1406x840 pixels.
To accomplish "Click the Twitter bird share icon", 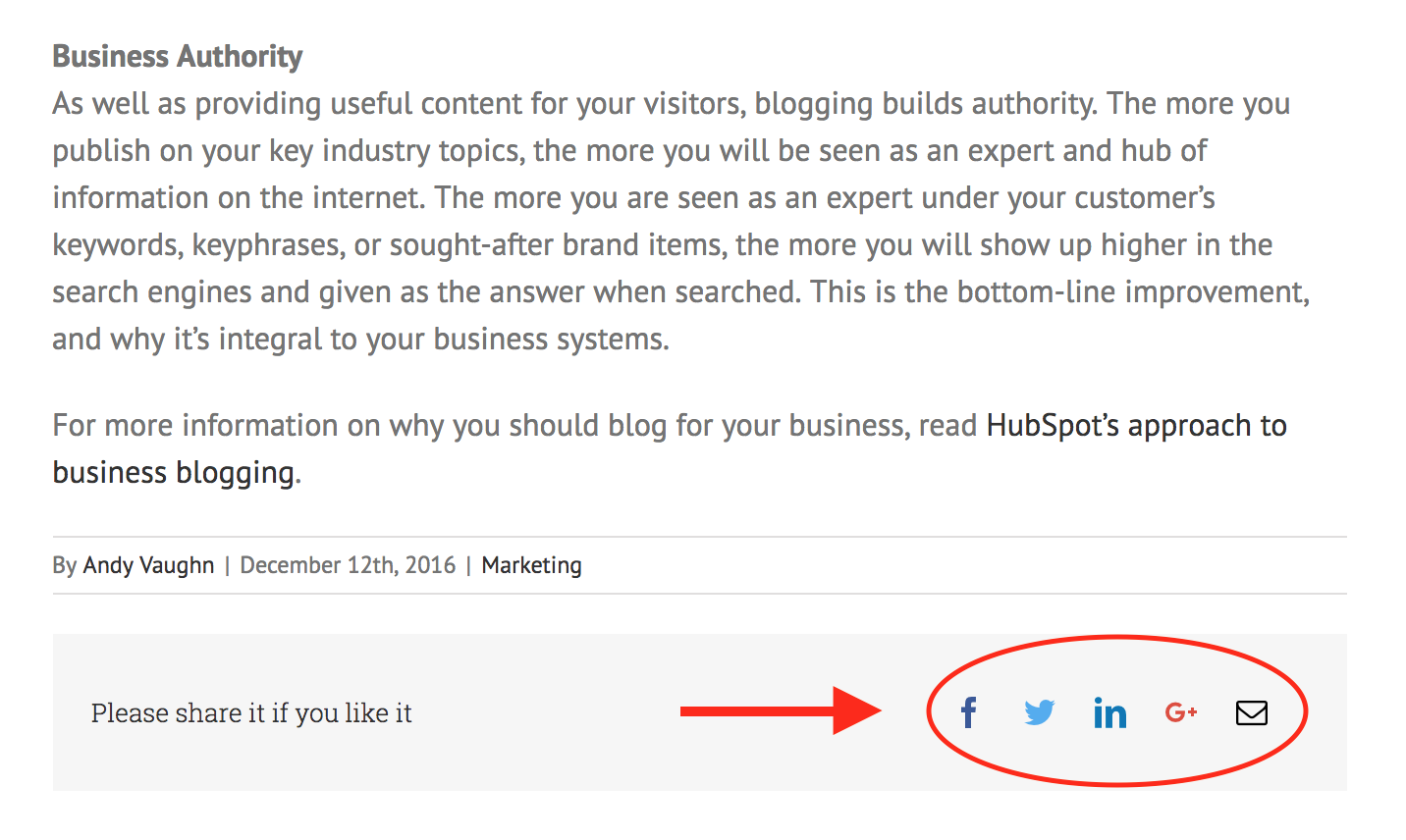I will pos(1039,712).
